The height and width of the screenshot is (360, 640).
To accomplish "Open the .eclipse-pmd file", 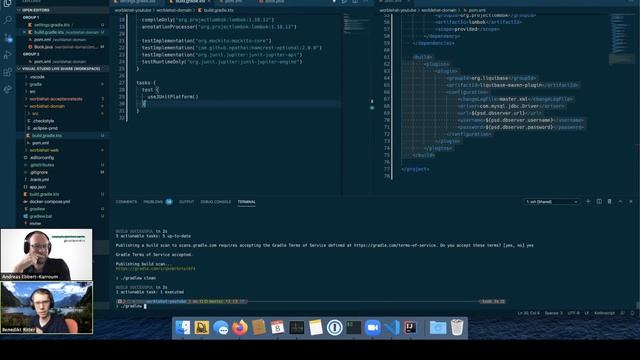I will click(x=45, y=128).
